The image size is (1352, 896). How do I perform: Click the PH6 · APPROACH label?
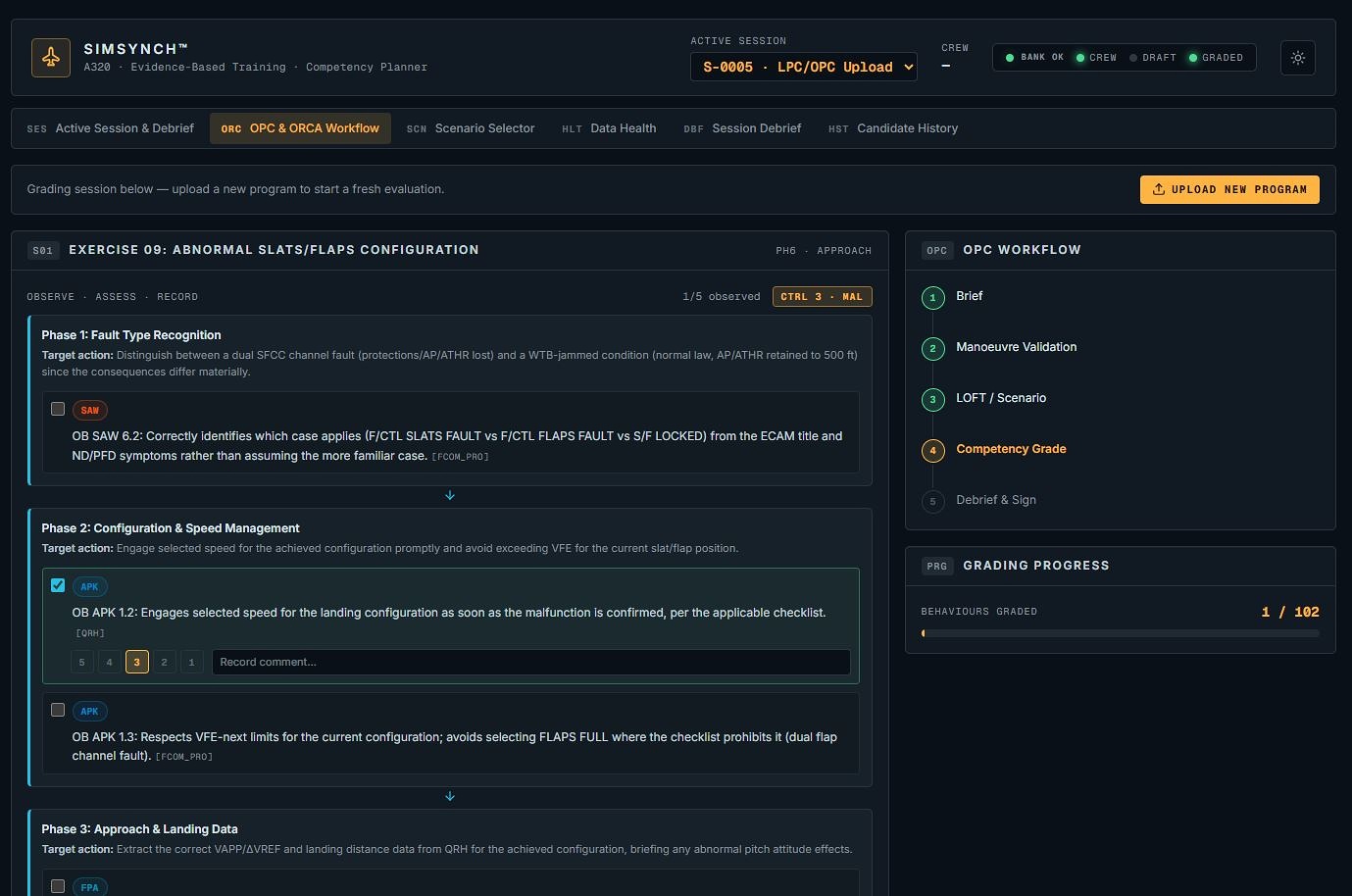(x=824, y=251)
